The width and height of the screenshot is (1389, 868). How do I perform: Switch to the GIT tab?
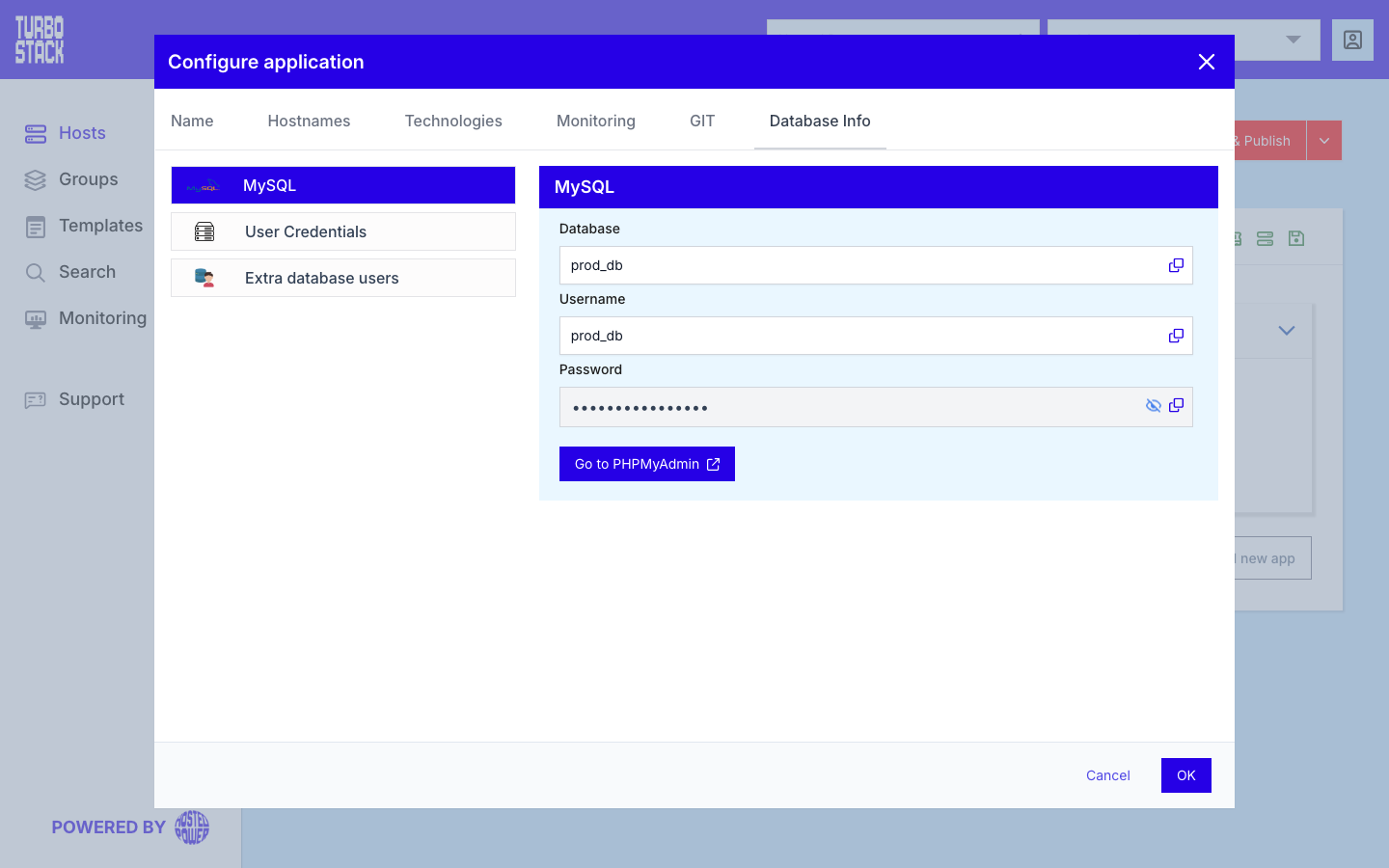pyautogui.click(x=702, y=121)
